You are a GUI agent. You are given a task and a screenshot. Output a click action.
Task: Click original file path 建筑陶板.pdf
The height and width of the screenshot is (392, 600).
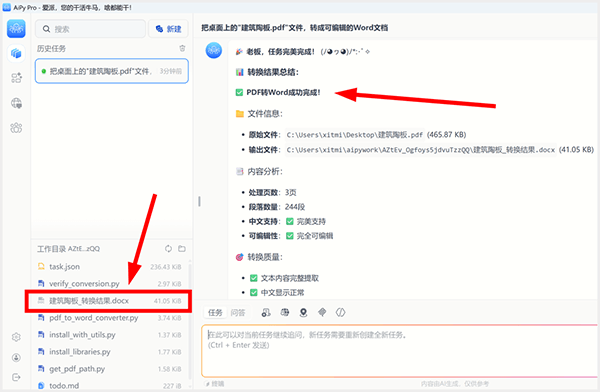(x=355, y=135)
